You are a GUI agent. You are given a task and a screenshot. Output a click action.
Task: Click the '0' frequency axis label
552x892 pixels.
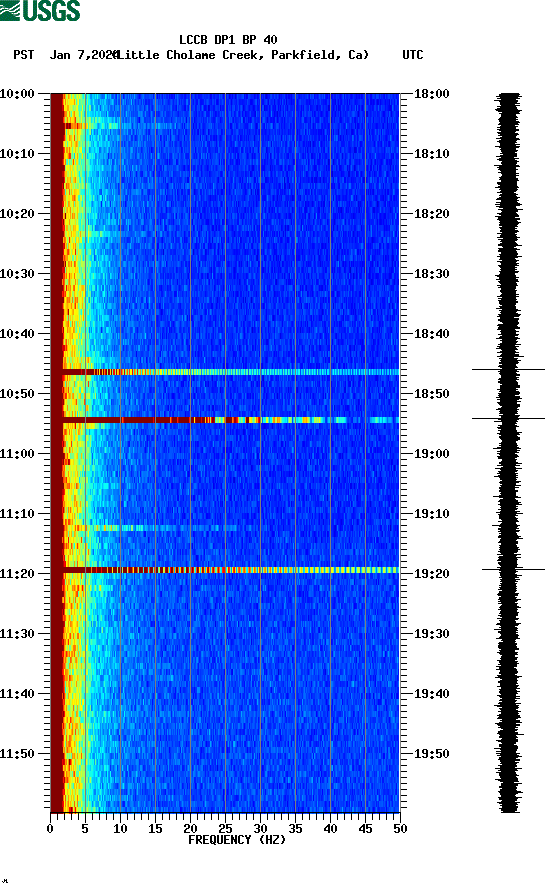tap(50, 829)
